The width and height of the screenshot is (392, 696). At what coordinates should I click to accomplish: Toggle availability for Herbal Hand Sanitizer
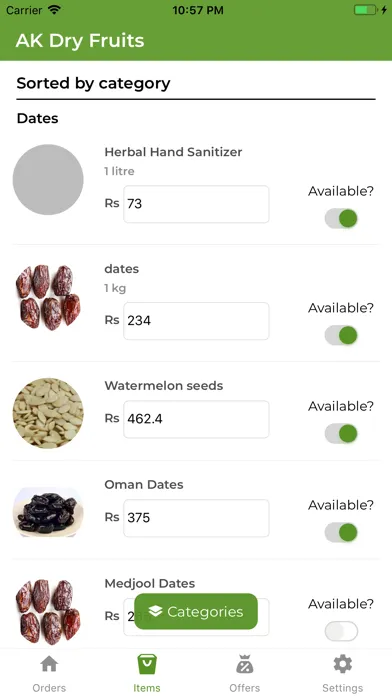pyautogui.click(x=341, y=218)
